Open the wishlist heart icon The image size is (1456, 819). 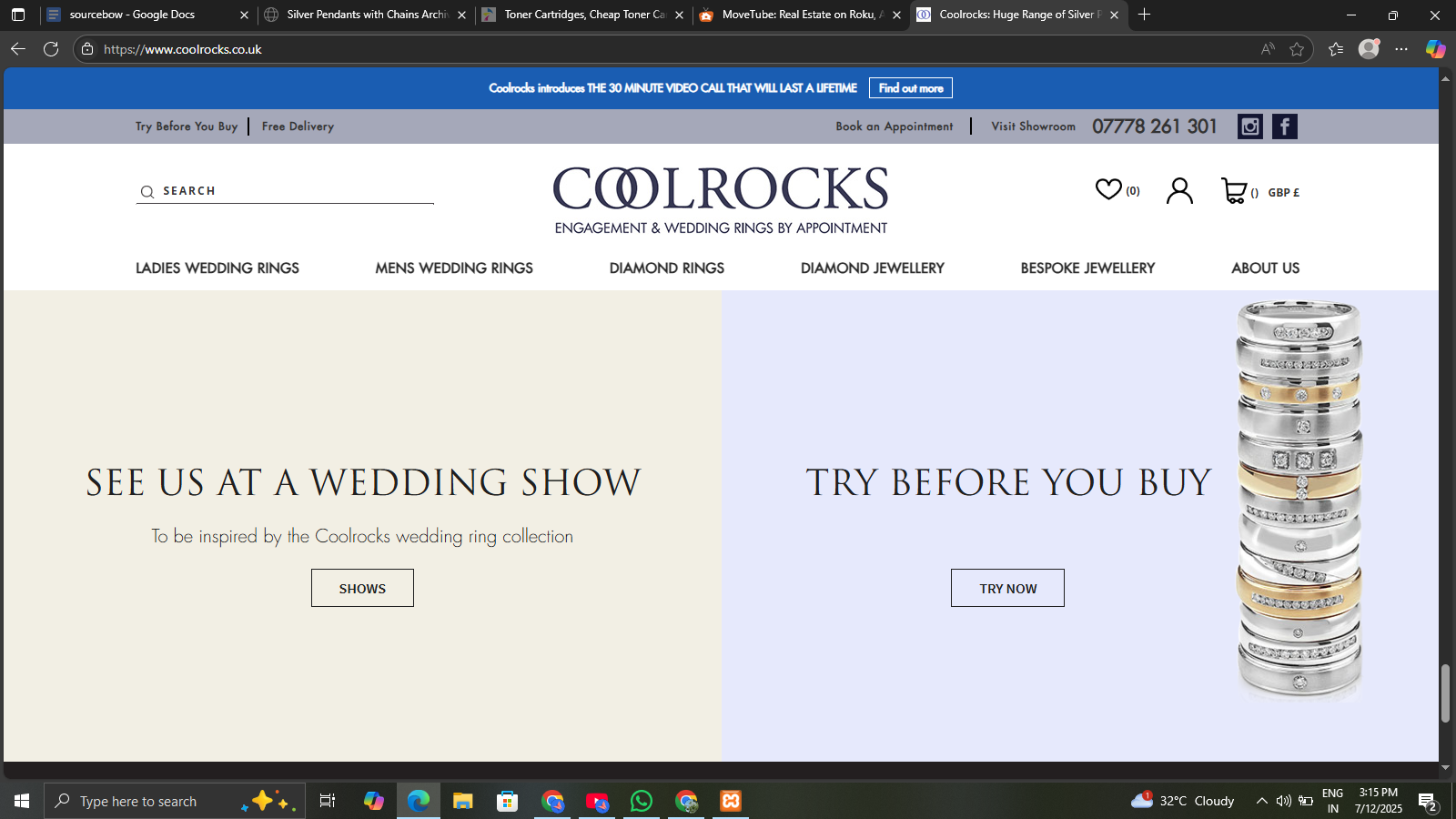(x=1108, y=189)
